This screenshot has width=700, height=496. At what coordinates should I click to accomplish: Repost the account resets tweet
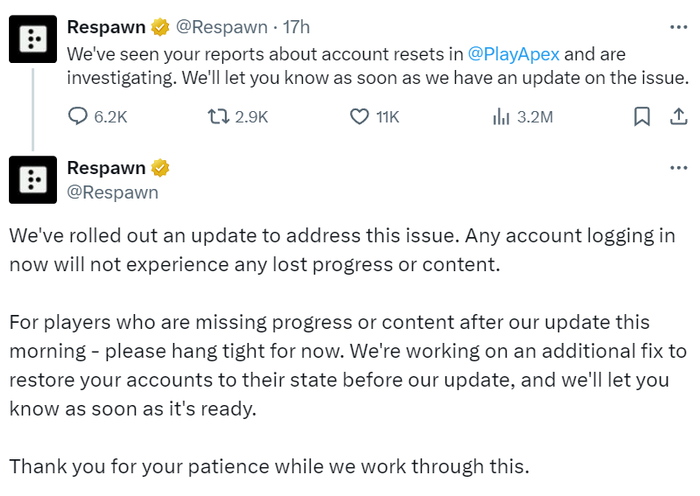pos(218,117)
